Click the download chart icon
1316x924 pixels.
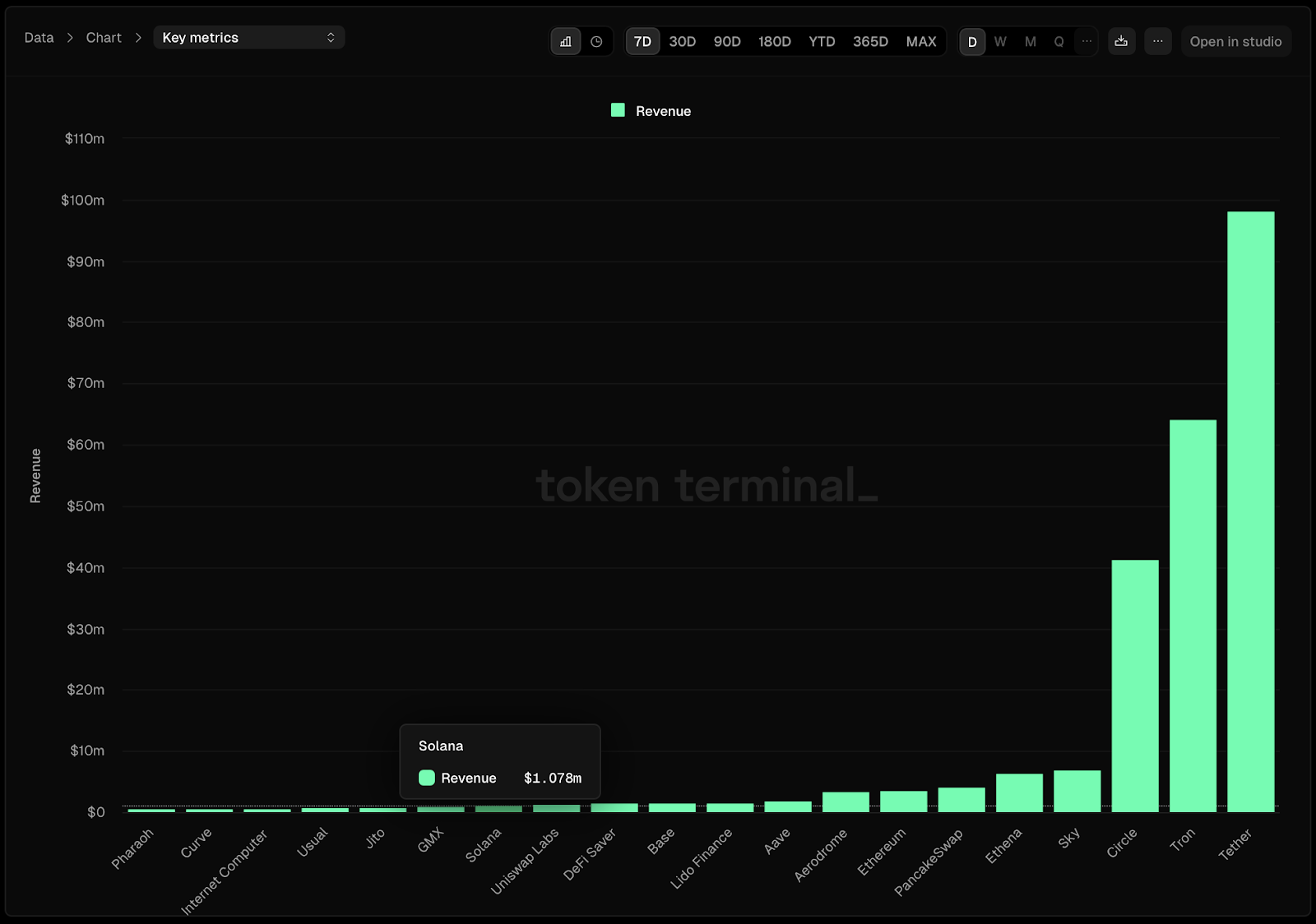pyautogui.click(x=1121, y=41)
